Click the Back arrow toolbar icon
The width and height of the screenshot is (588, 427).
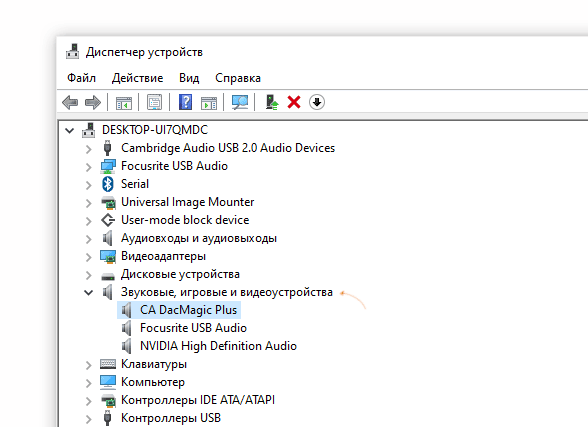70,102
